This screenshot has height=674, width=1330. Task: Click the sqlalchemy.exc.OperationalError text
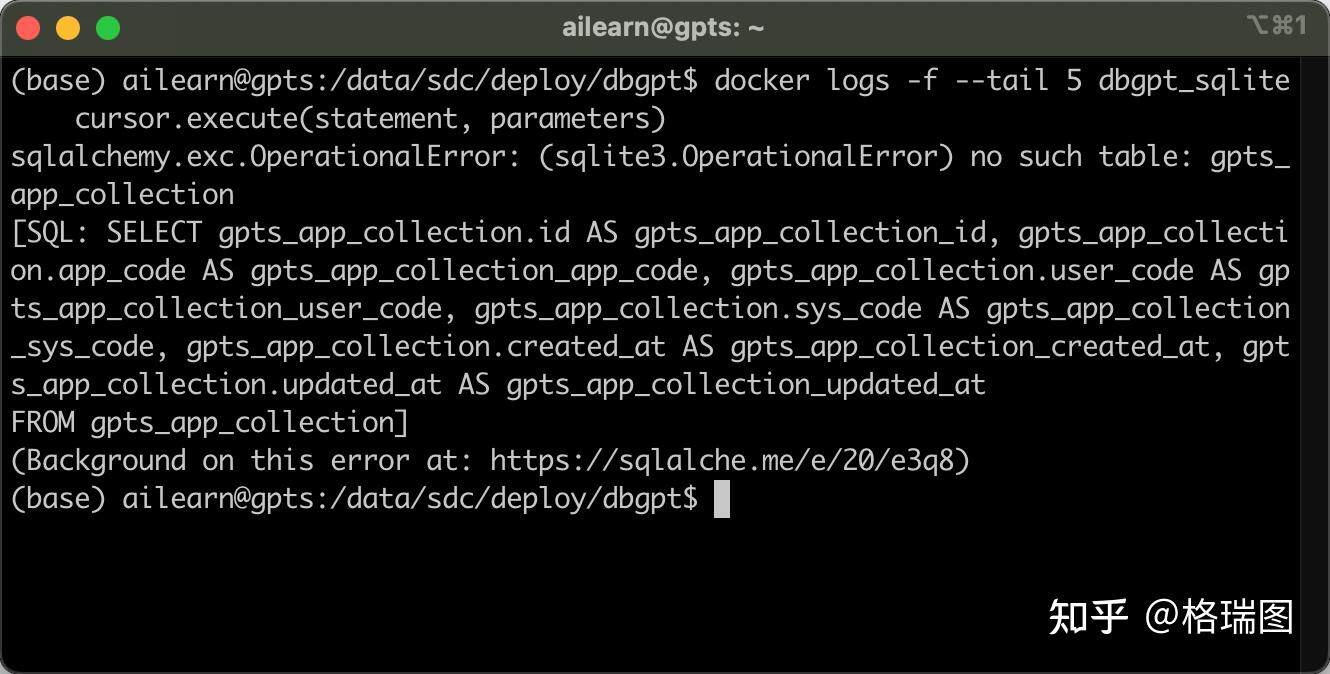pyautogui.click(x=266, y=156)
